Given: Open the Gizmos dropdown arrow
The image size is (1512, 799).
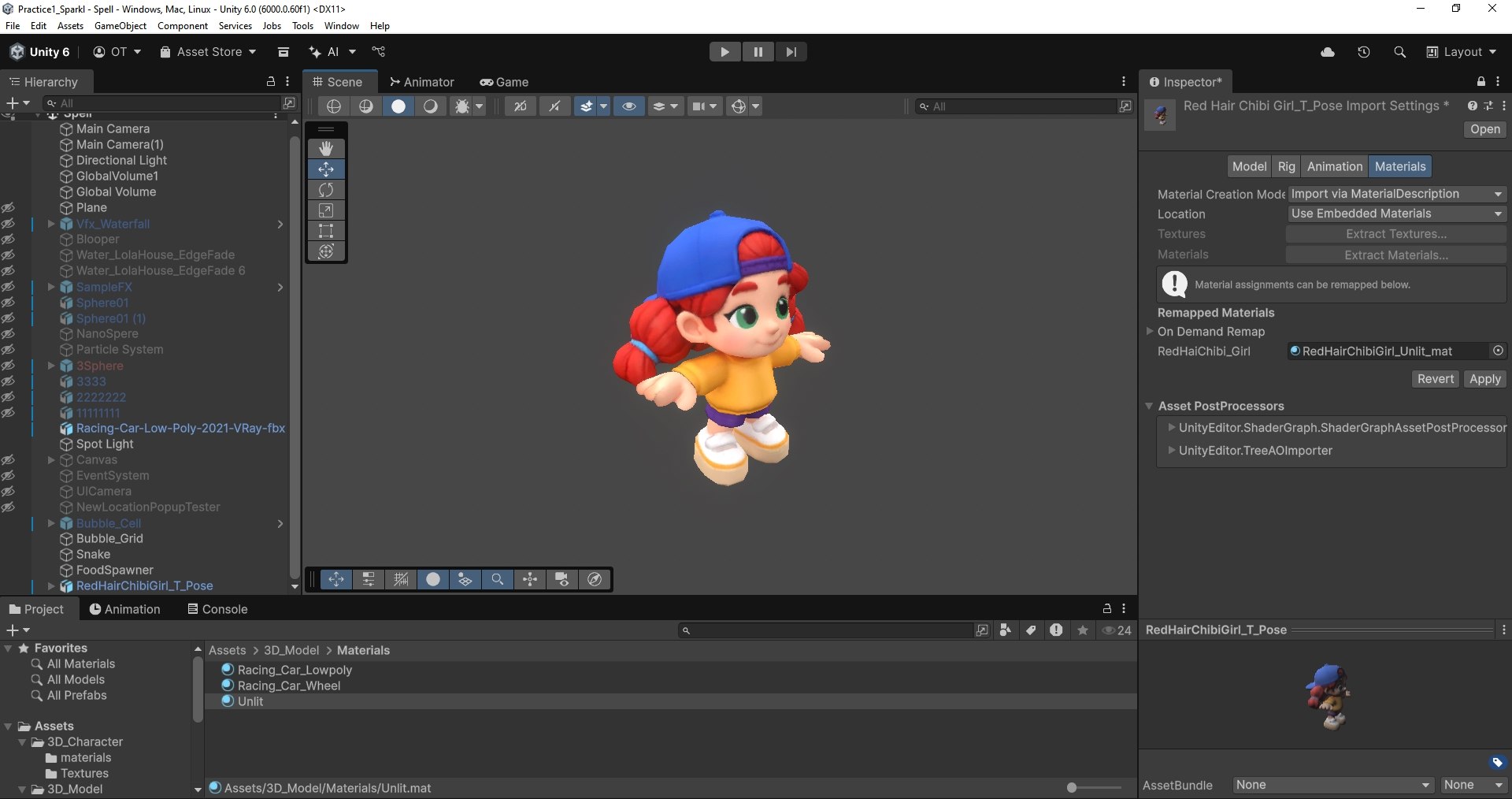Looking at the screenshot, I should 756,106.
